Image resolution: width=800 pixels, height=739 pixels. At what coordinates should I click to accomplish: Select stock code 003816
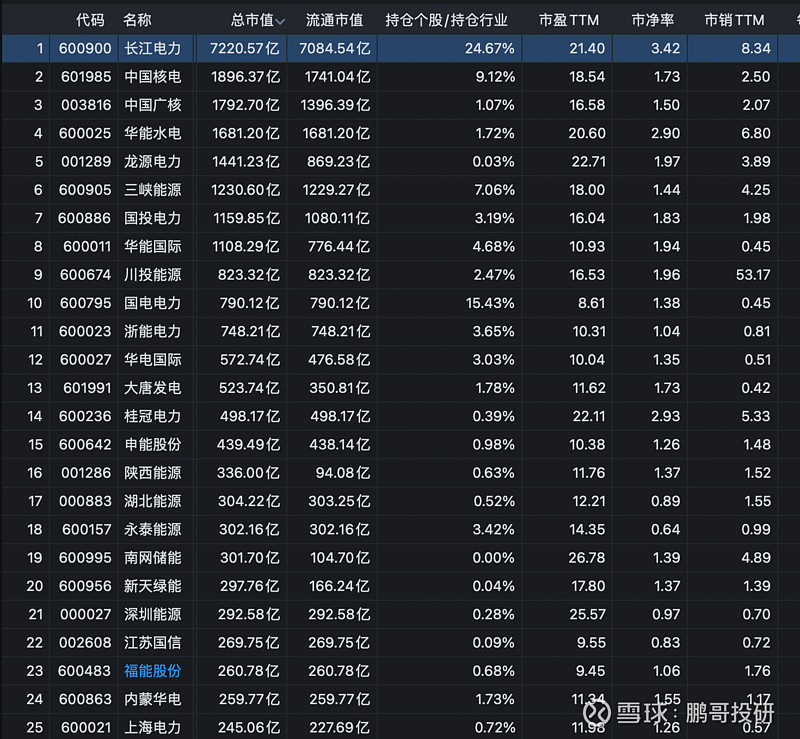tap(86, 105)
